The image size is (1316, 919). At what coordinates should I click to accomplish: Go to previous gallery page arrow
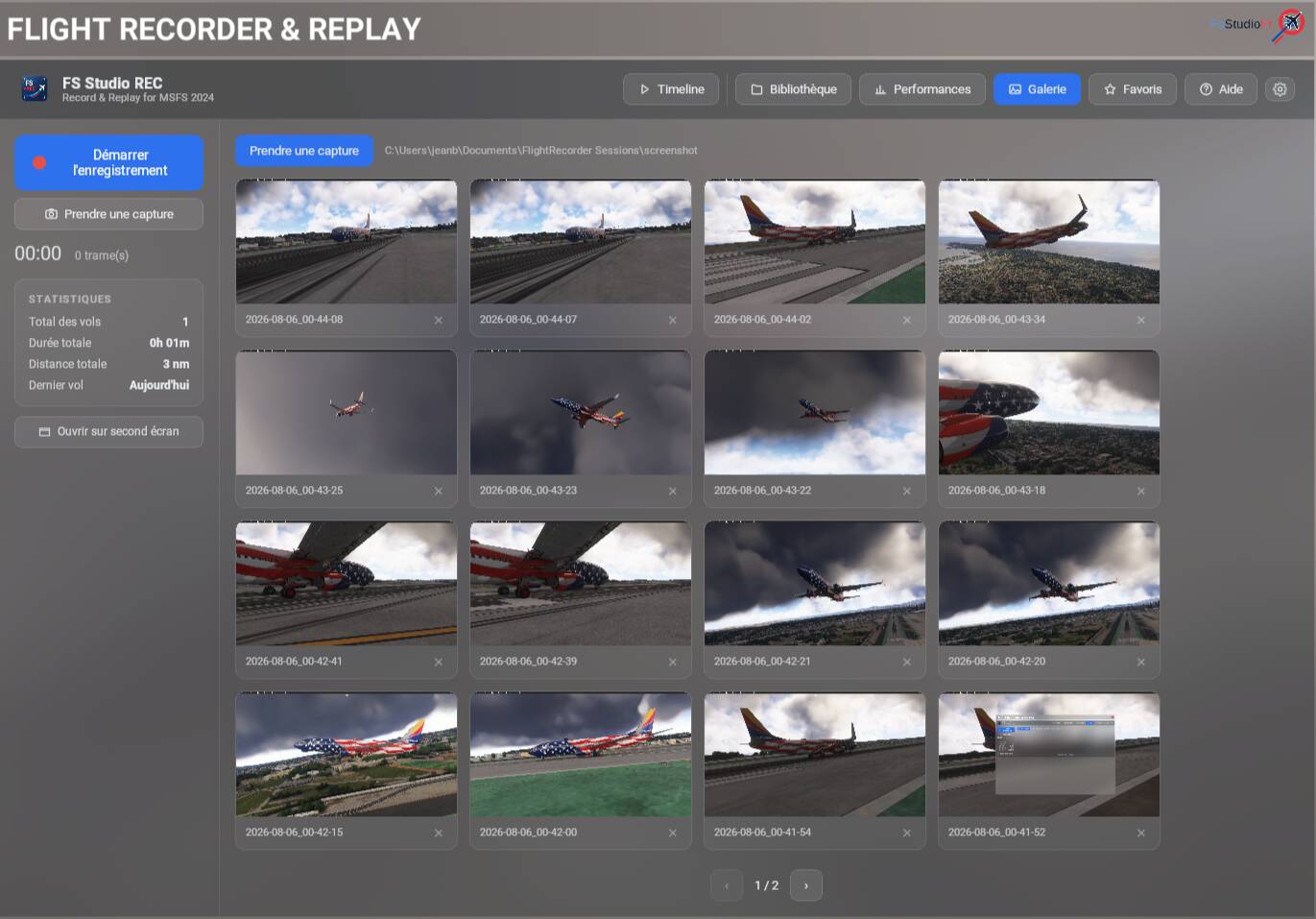click(727, 885)
